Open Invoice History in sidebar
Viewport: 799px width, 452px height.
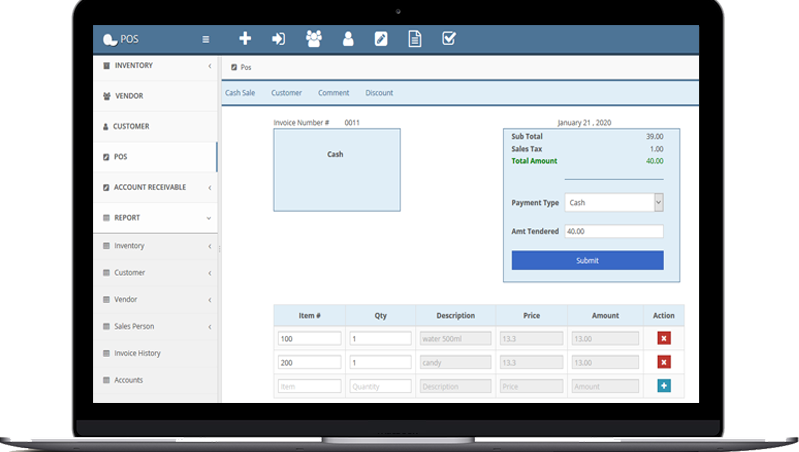click(137, 353)
